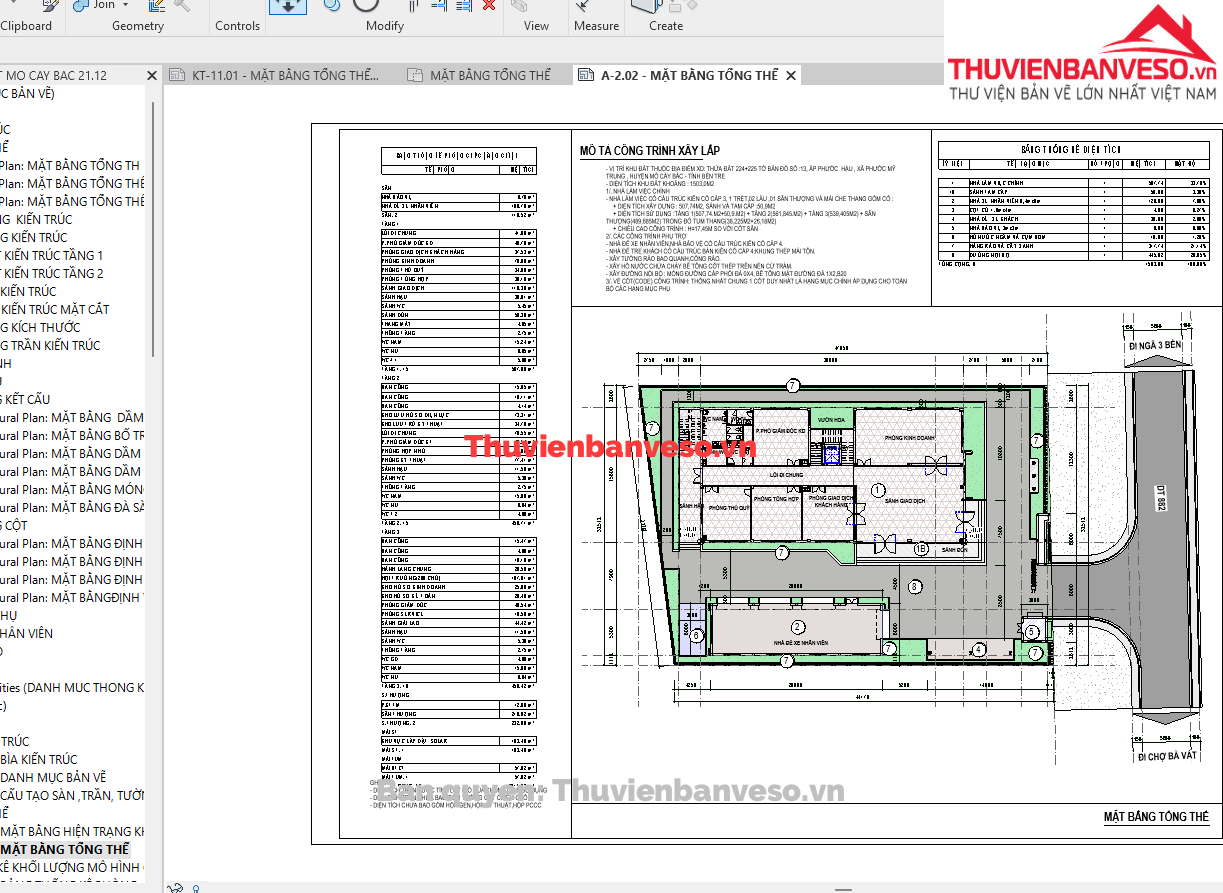Switch to the middle MẶT BẰNG TỔNG THỂ tab

tap(489, 75)
